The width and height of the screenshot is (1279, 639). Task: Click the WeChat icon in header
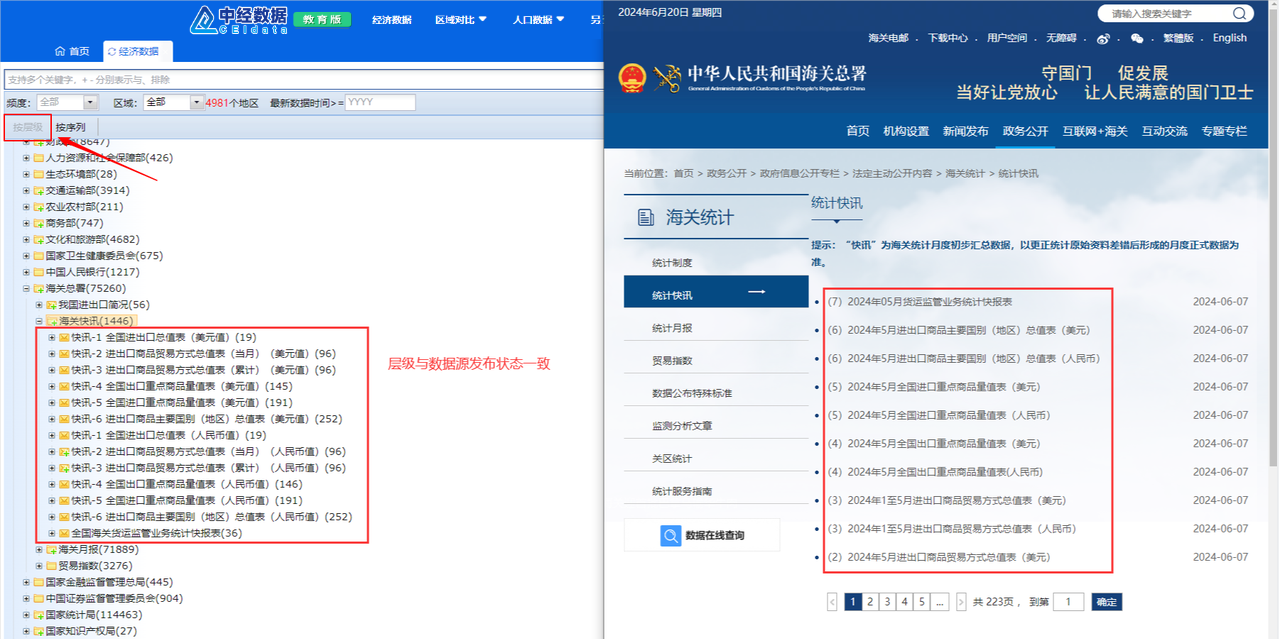(x=1137, y=38)
